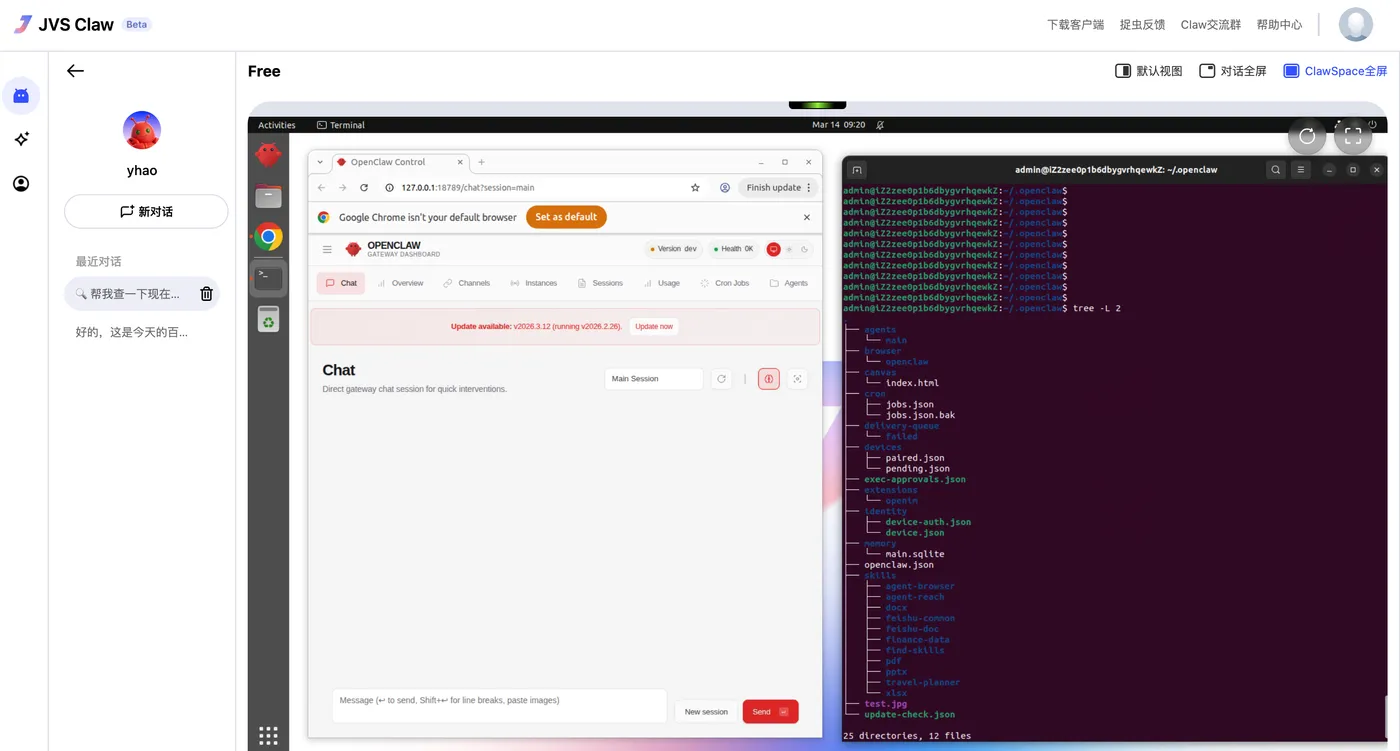Open the account profile icon in JVS sidebar
Viewport: 1400px width, 751px height.
click(21, 184)
